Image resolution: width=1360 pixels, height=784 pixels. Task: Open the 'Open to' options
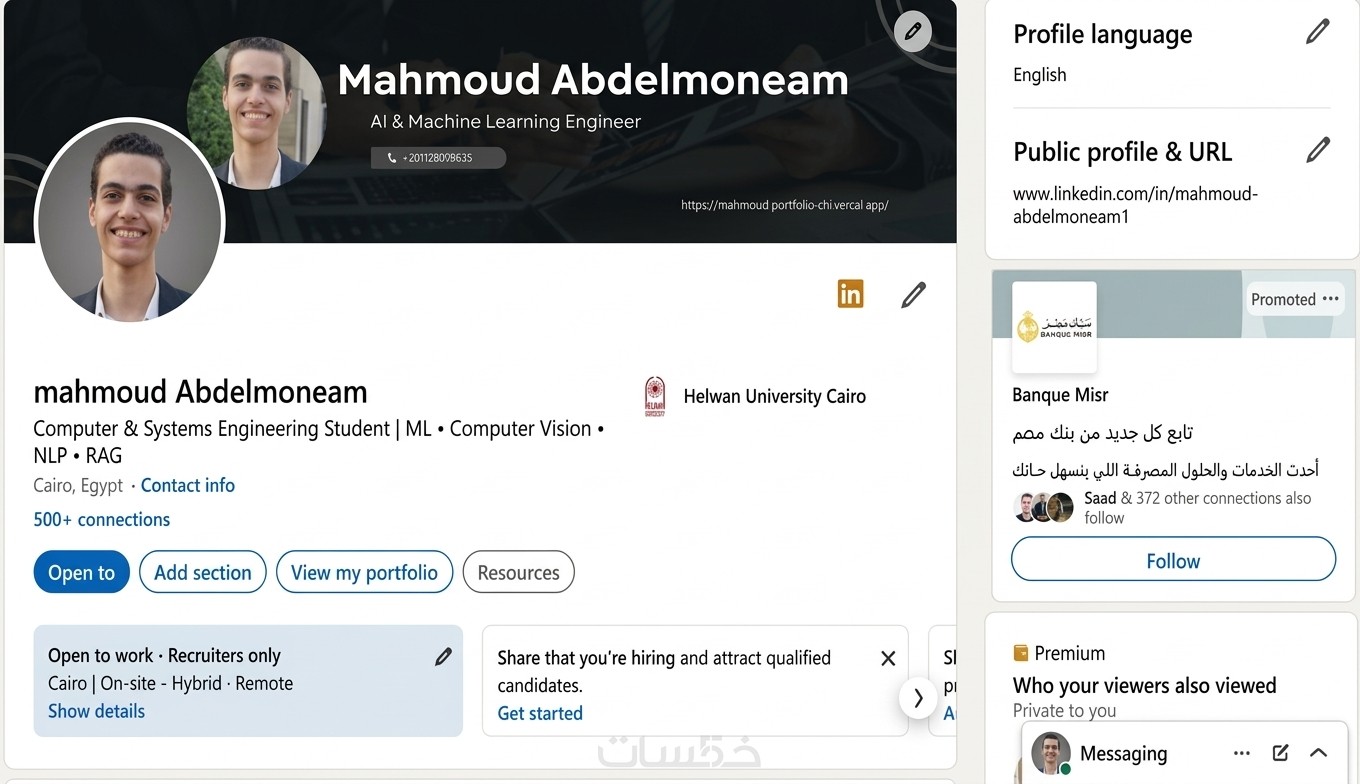[x=82, y=572]
